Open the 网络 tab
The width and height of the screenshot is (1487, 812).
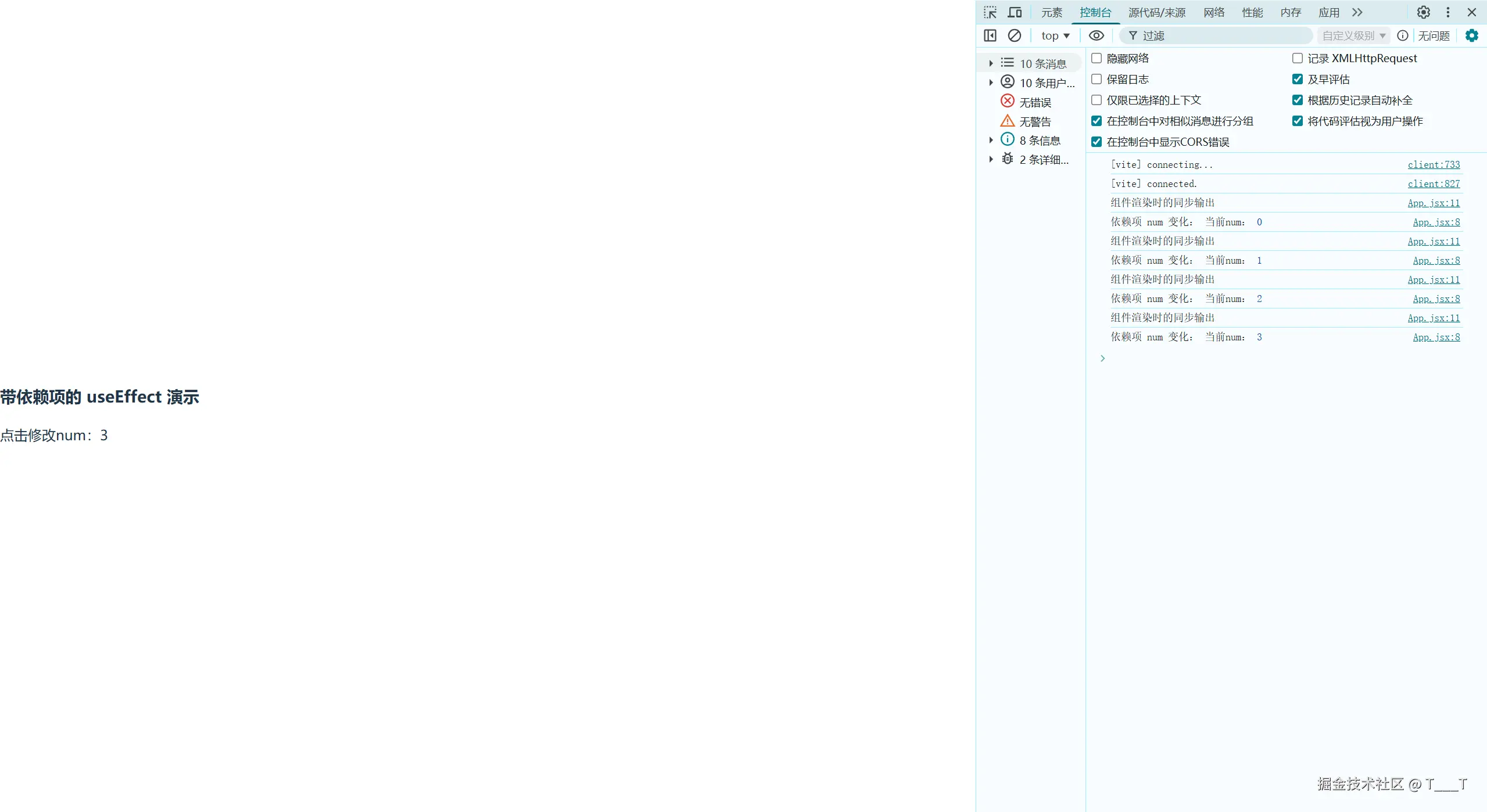pyautogui.click(x=1214, y=12)
